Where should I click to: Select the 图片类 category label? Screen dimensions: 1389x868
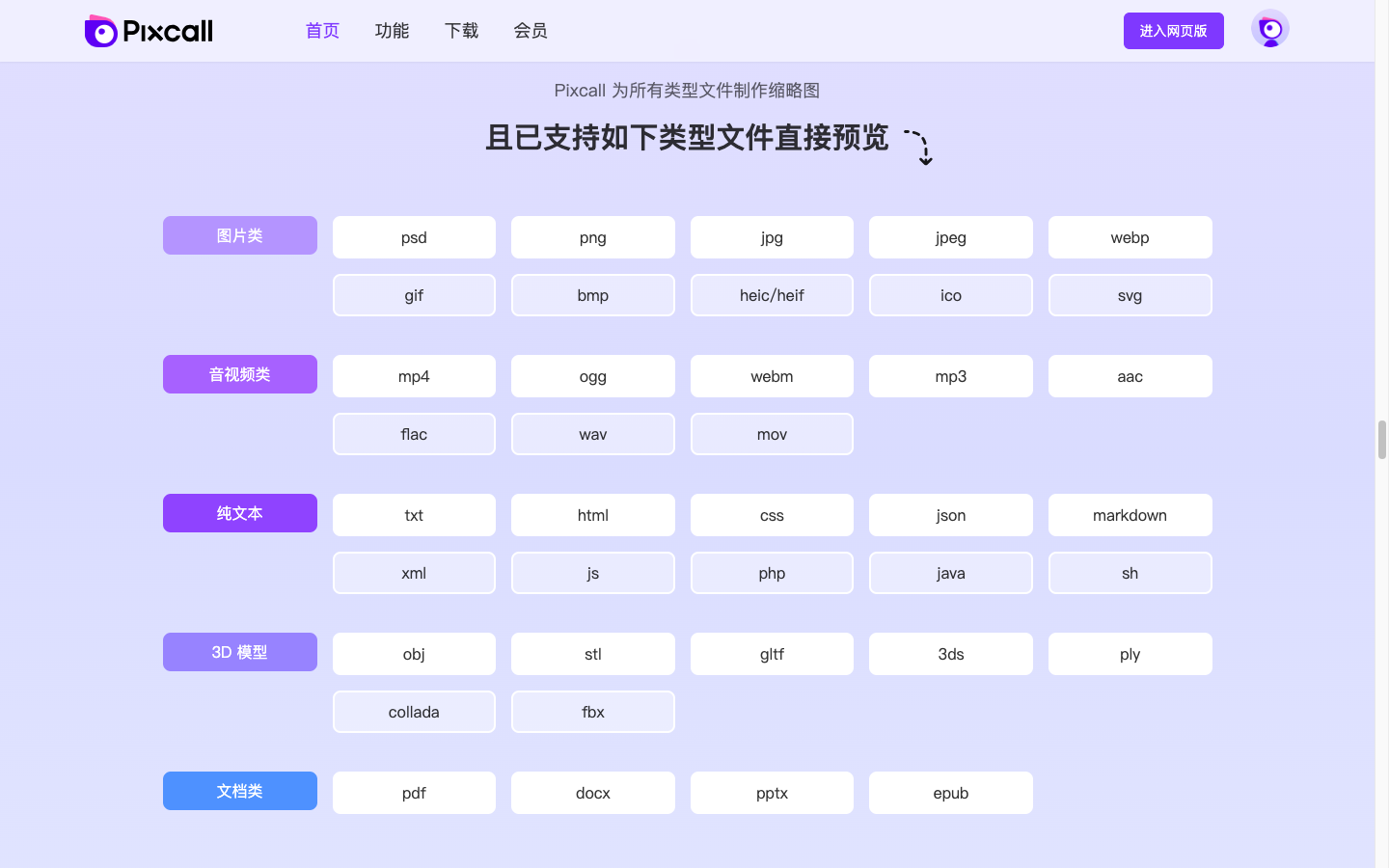pyautogui.click(x=239, y=234)
